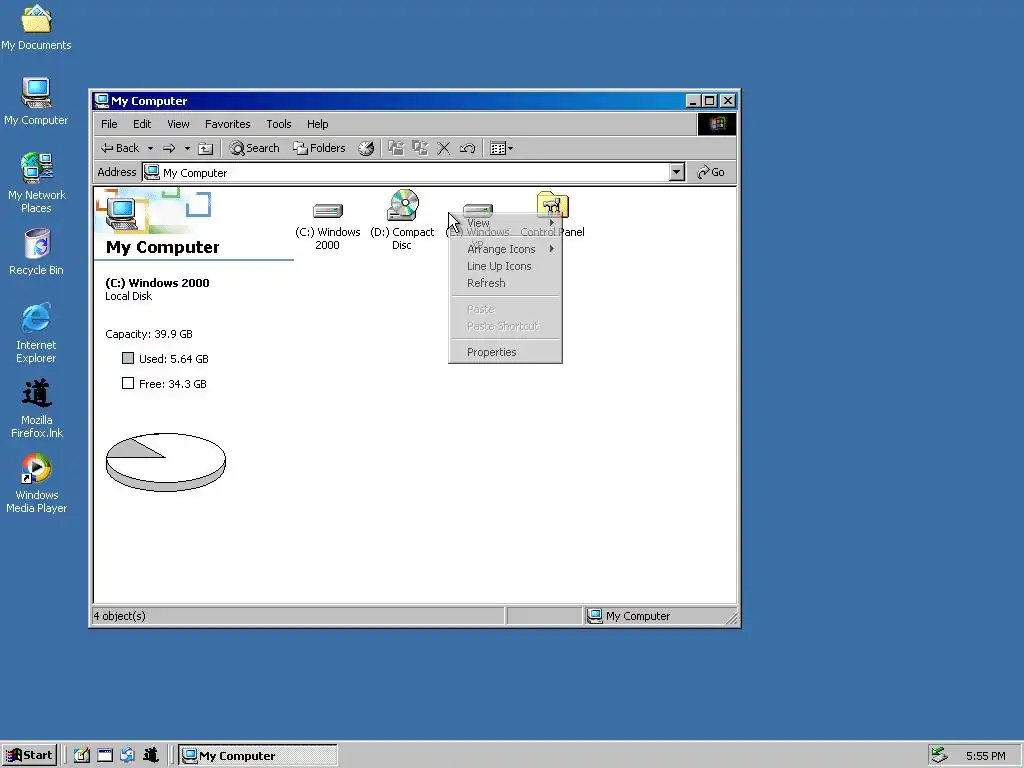Launch Firefox from the quick launch bar

[x=151, y=755]
